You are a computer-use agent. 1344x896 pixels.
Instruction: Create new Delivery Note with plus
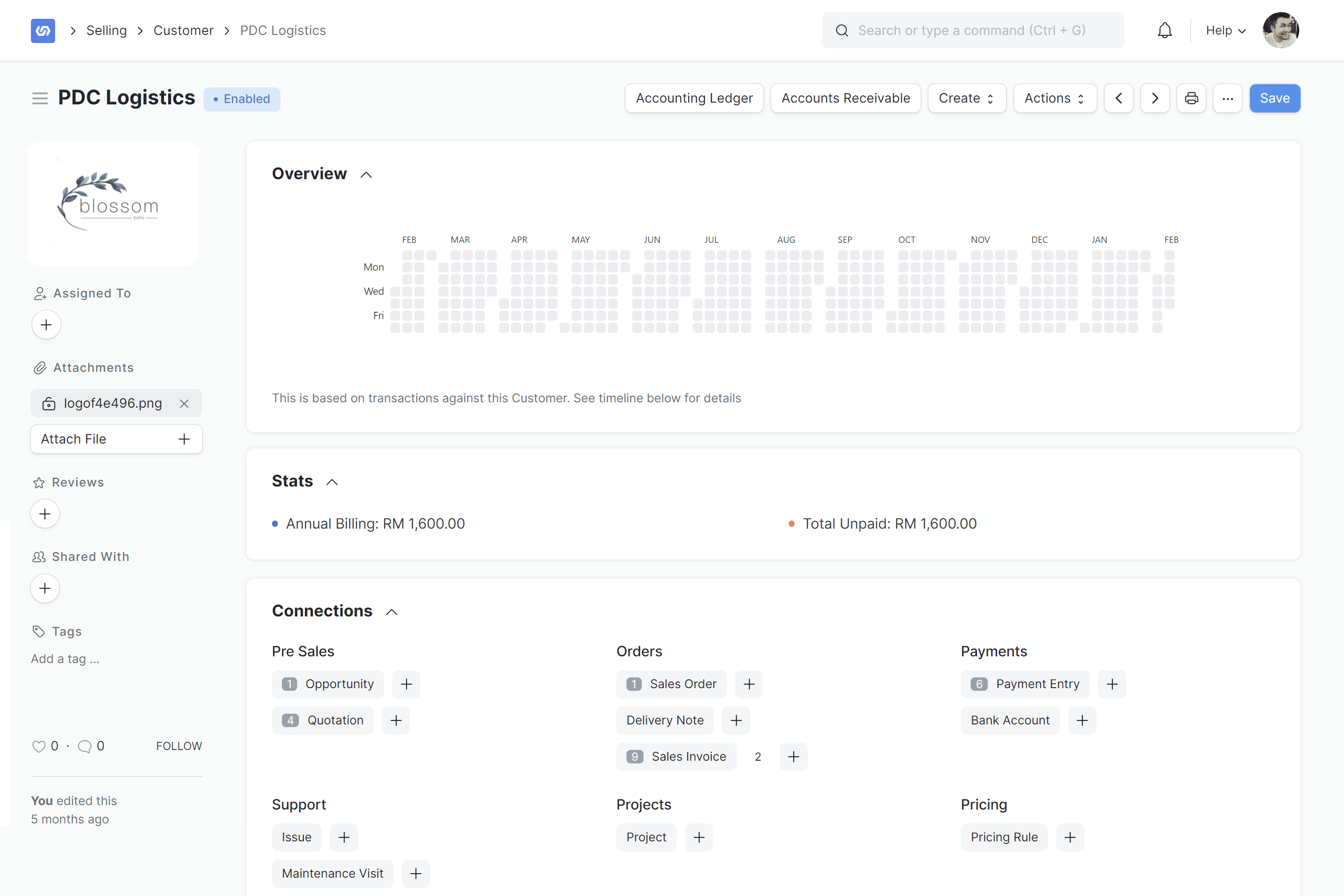coord(736,720)
